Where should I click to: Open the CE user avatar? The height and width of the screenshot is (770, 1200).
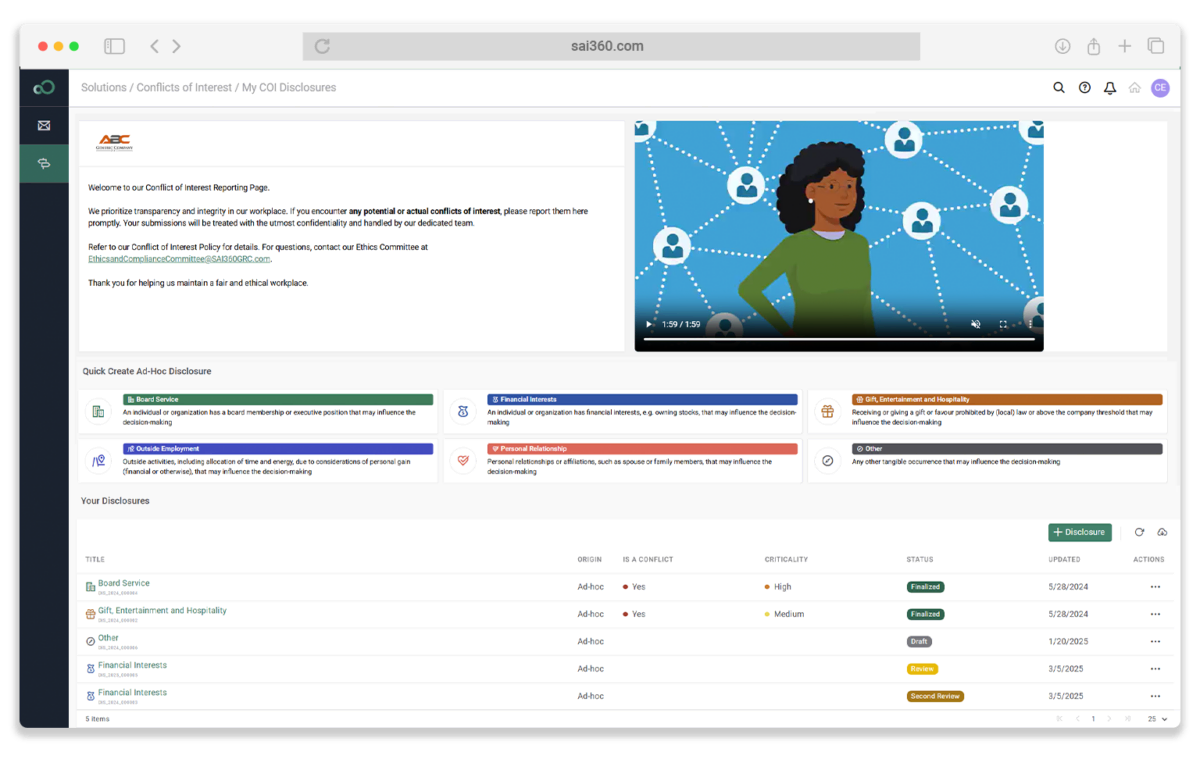point(1160,88)
